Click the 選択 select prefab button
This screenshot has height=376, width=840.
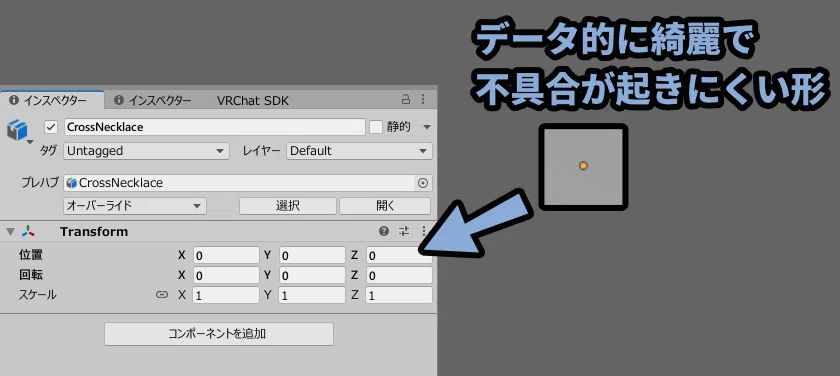click(288, 206)
